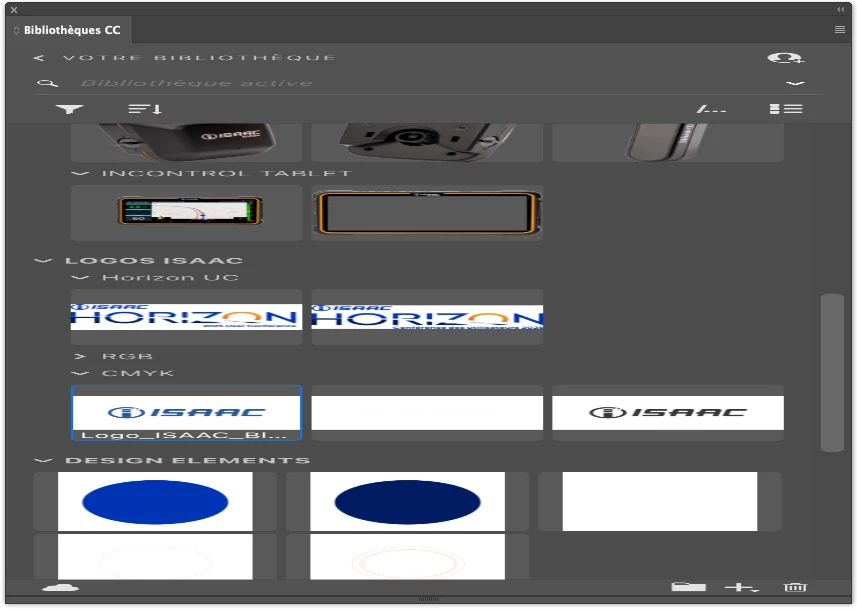Expand the RGB subgroup
This screenshot has width=857, height=611.
point(80,356)
